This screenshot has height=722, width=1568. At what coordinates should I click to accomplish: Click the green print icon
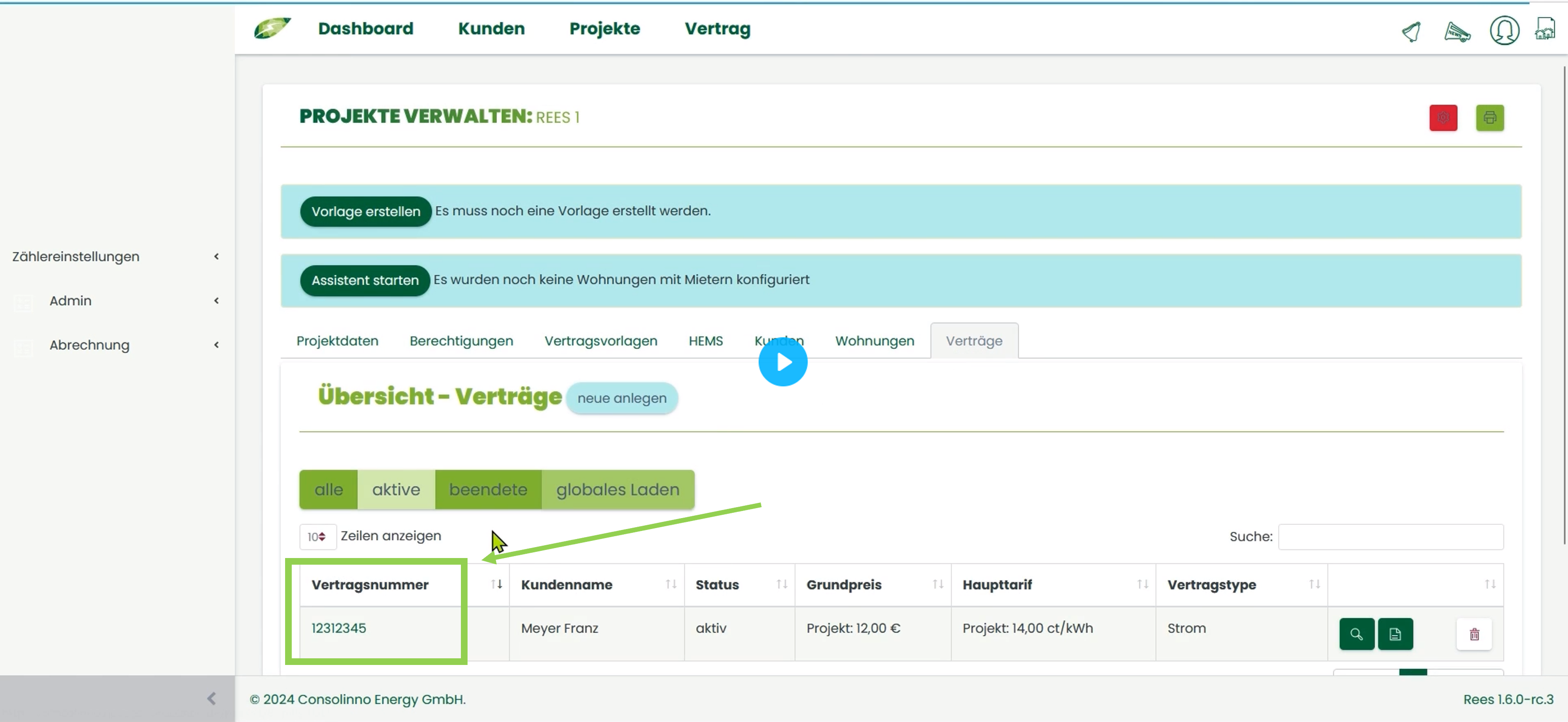[1489, 117]
